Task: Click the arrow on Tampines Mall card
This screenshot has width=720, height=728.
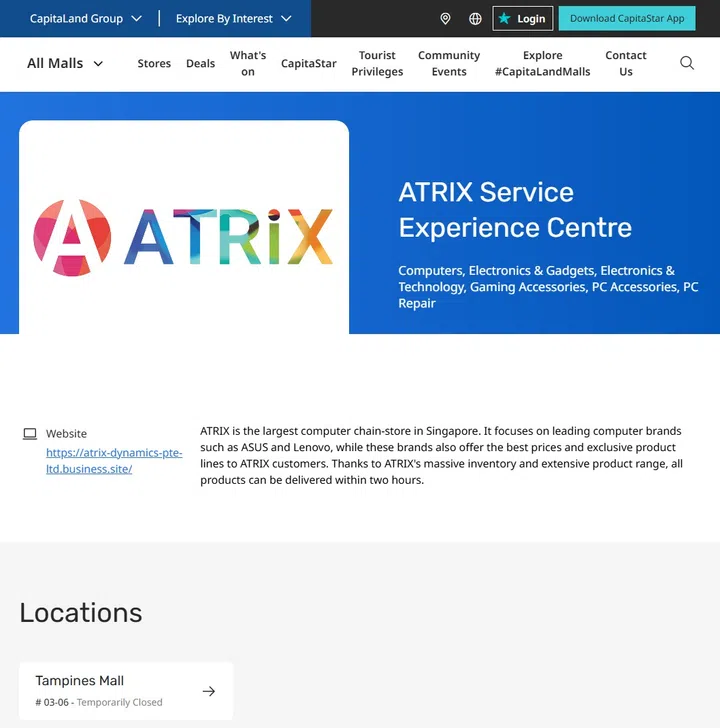Action: pyautogui.click(x=208, y=691)
